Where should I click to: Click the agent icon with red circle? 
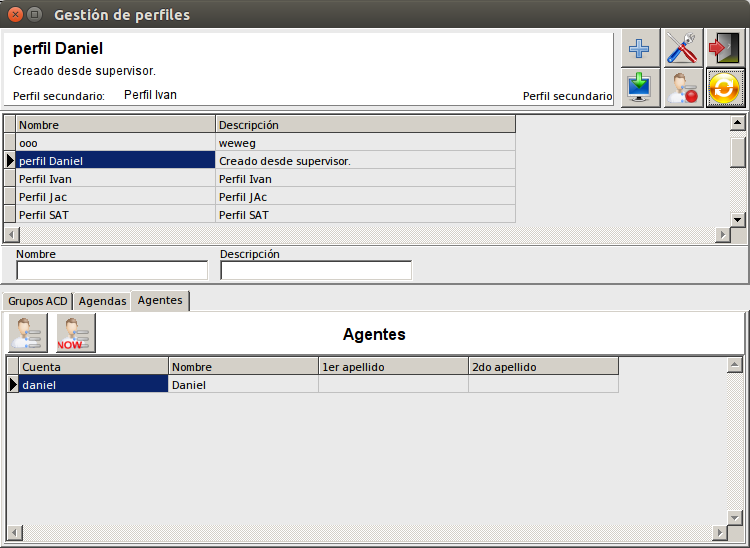pyautogui.click(x=683, y=88)
